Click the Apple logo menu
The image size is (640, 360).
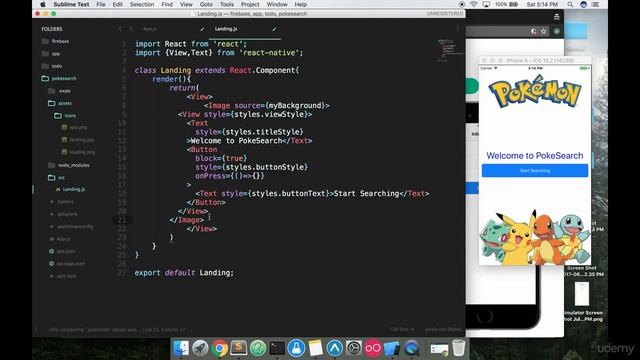click(43, 4)
